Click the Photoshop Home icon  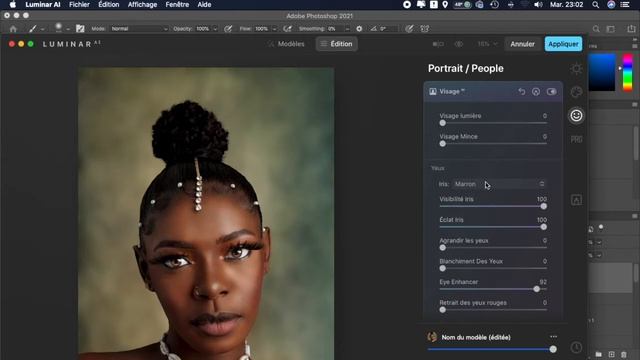[x=13, y=29]
